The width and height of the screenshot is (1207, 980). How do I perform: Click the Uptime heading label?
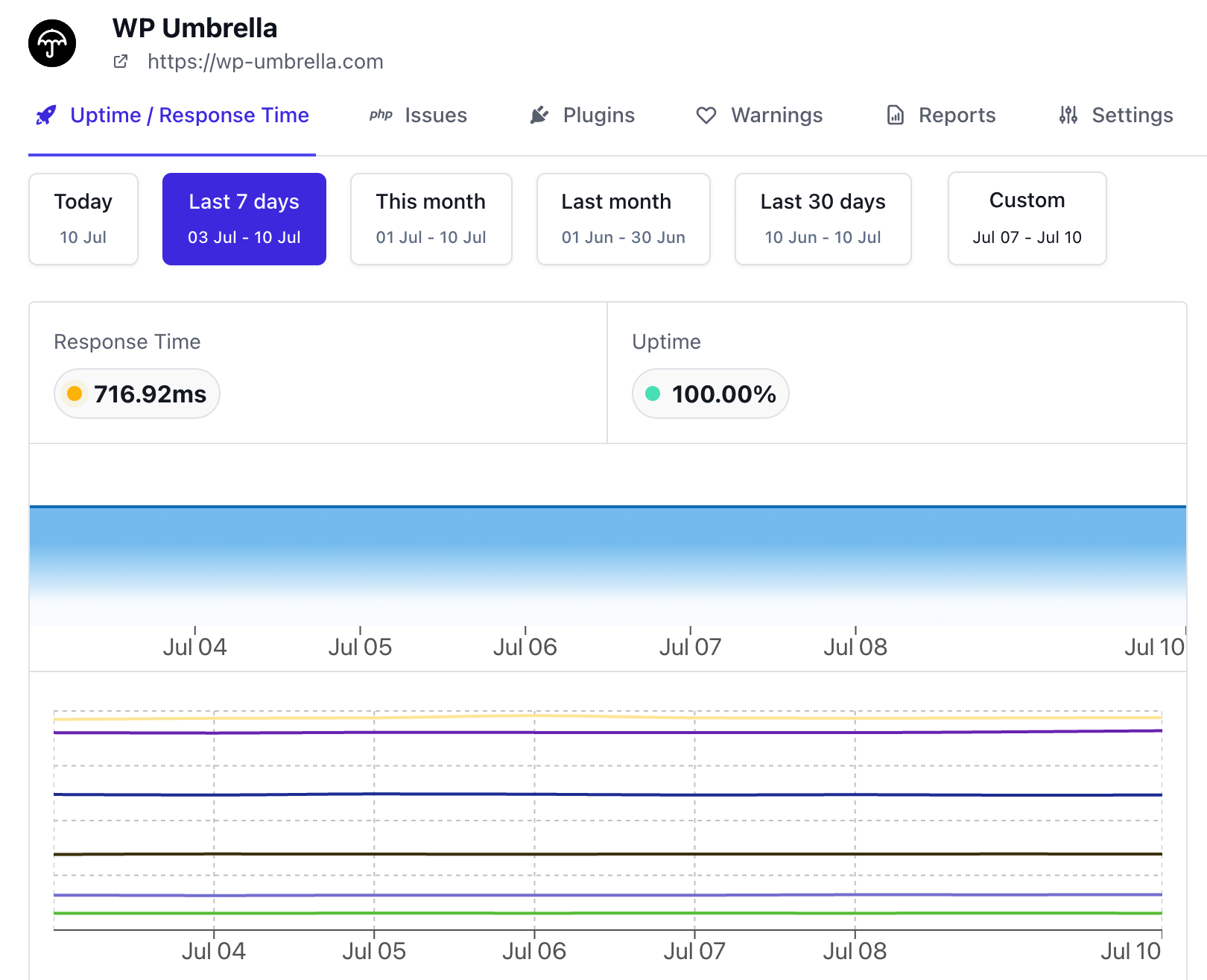point(667,342)
